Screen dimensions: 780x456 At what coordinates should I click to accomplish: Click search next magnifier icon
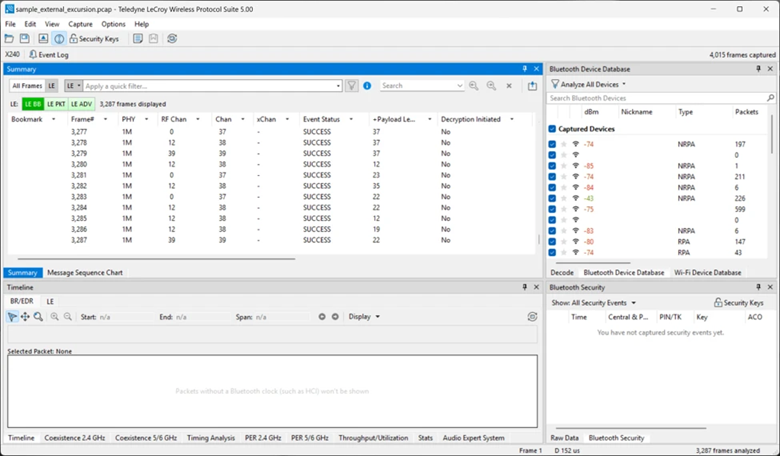(491, 86)
